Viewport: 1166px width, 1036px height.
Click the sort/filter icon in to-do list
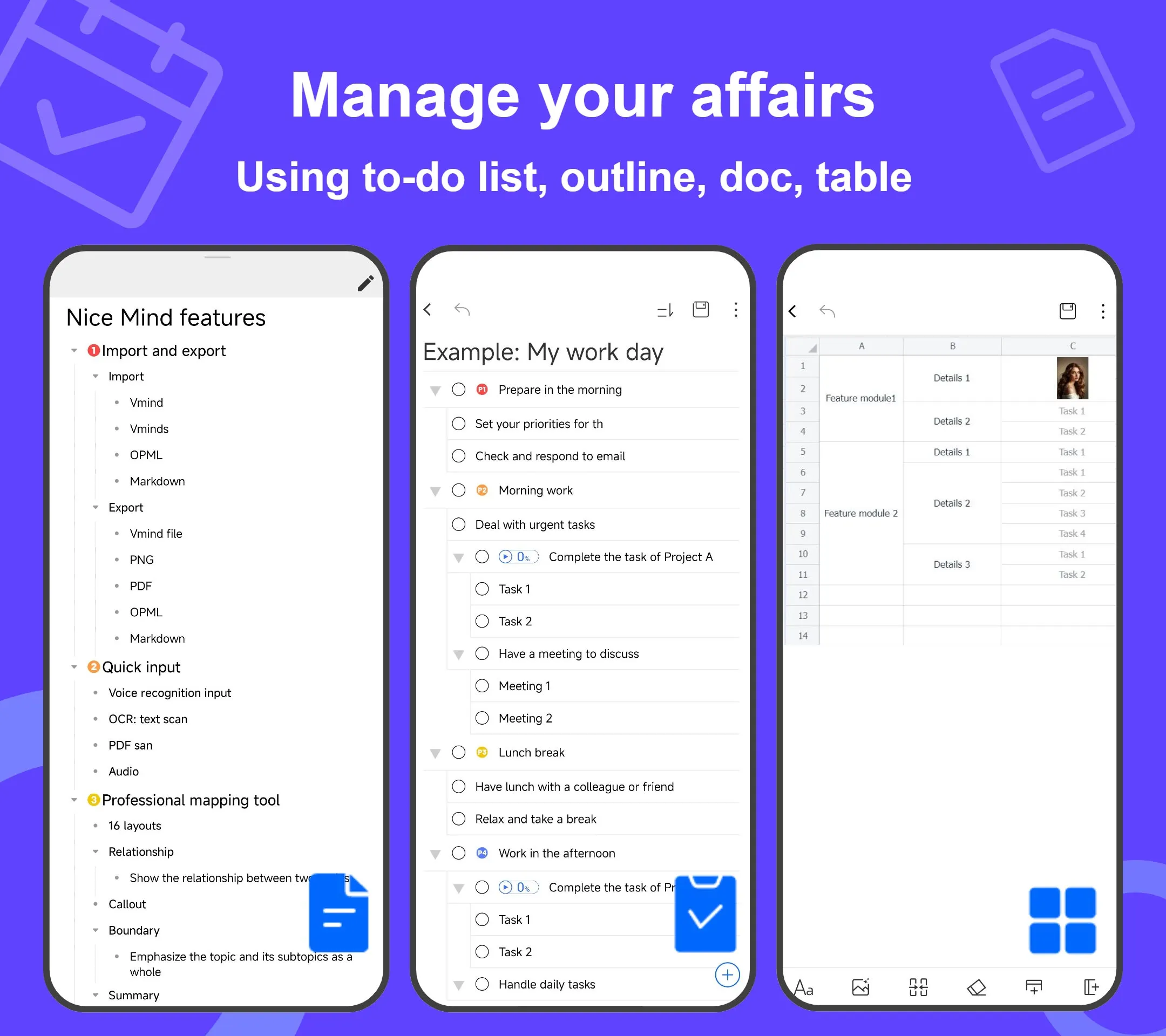pyautogui.click(x=661, y=309)
